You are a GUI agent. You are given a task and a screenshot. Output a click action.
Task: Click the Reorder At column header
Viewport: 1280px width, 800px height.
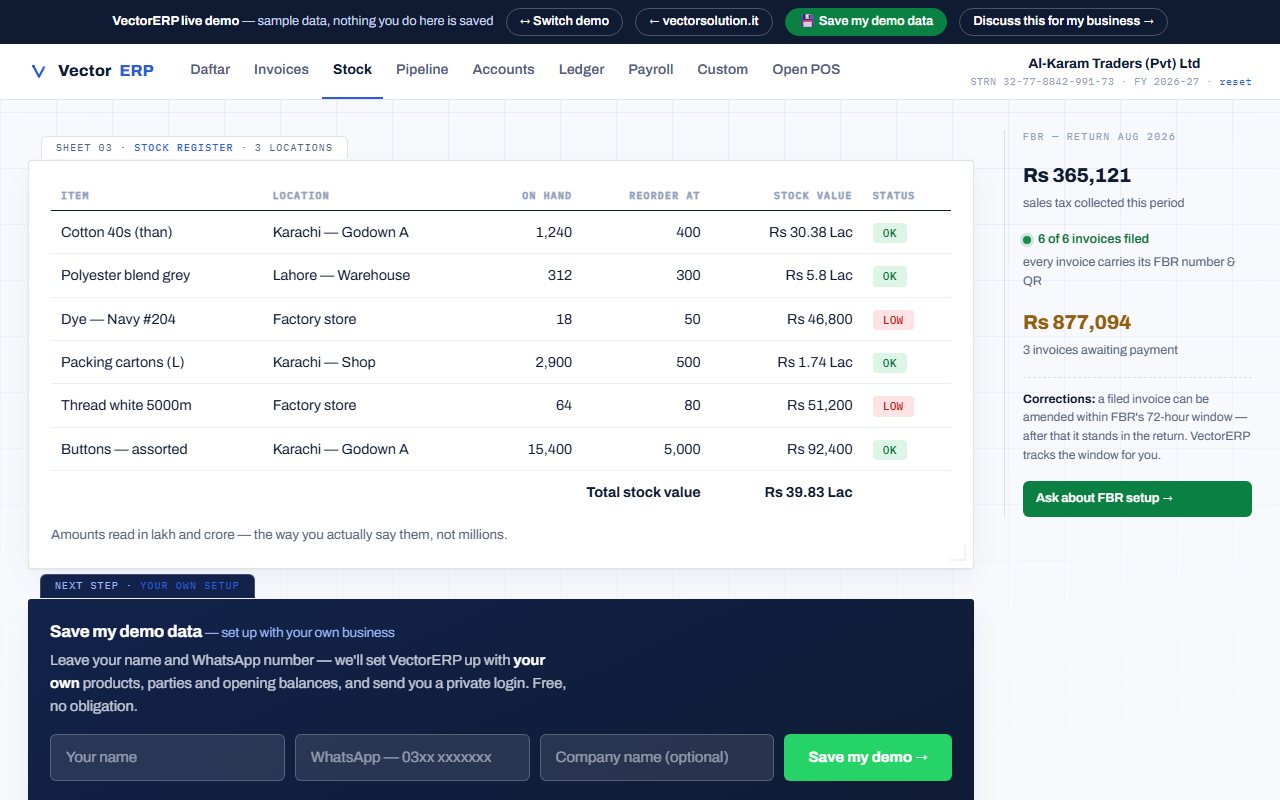click(x=665, y=196)
